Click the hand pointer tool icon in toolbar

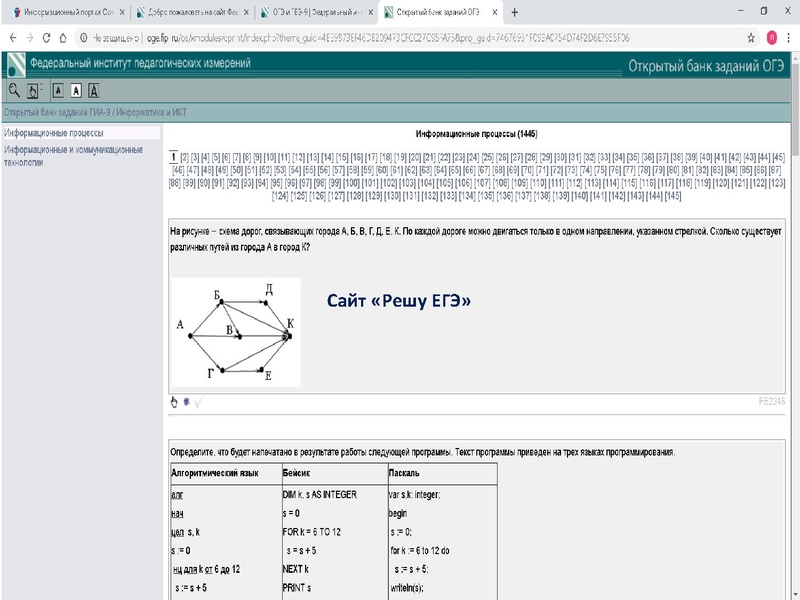[33, 90]
